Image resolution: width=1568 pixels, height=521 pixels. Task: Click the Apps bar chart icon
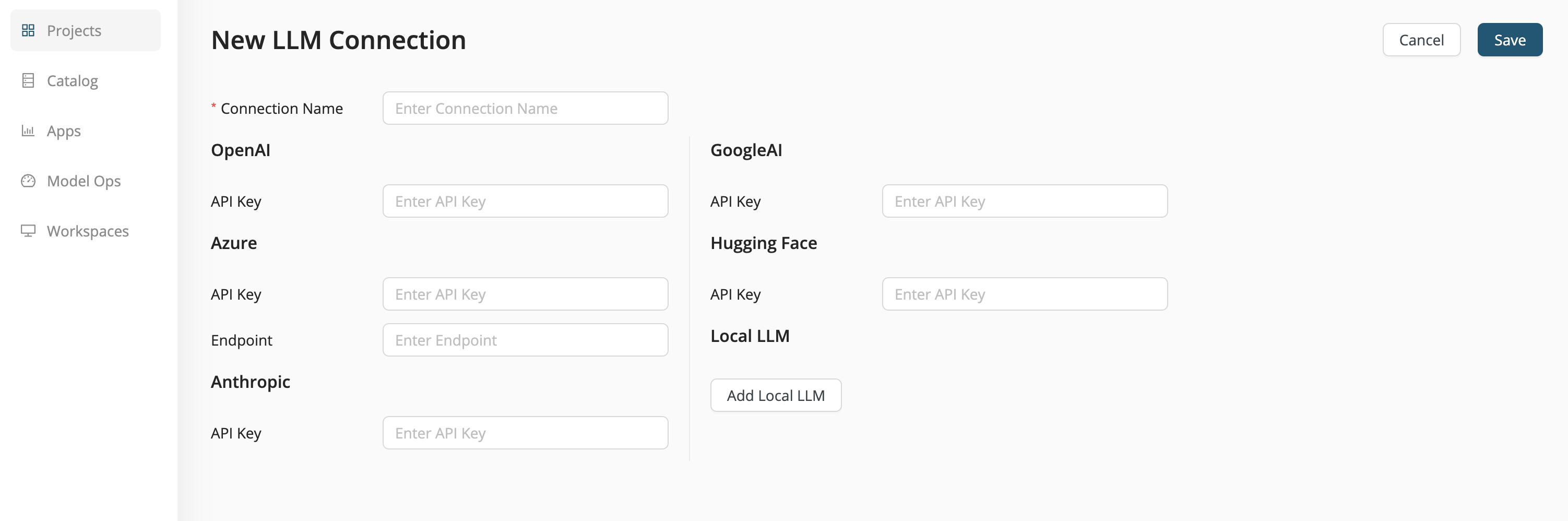pyautogui.click(x=28, y=131)
